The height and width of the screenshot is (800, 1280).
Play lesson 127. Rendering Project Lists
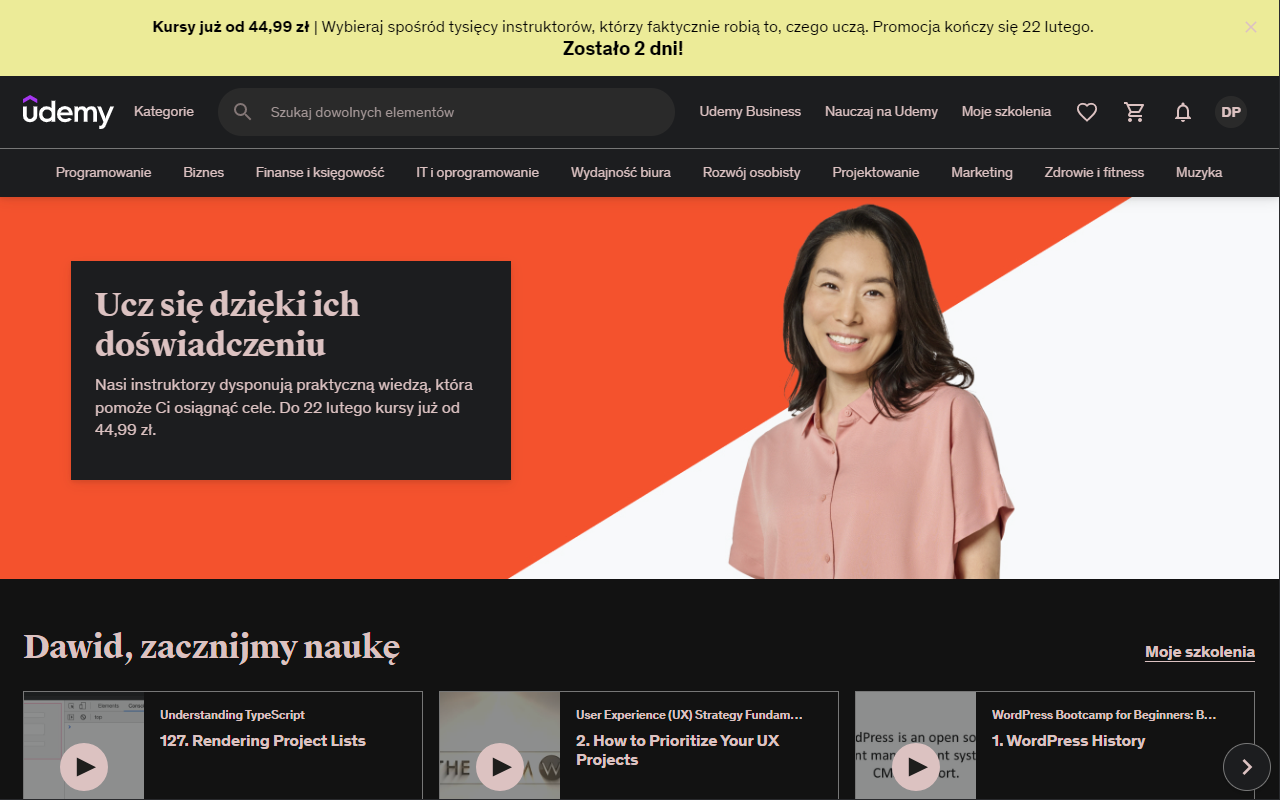click(85, 767)
